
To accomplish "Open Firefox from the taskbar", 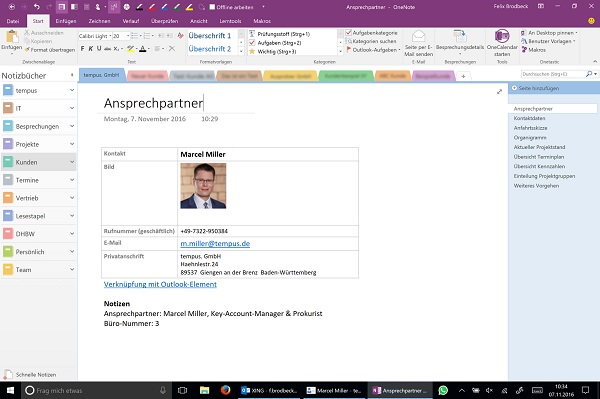I will pos(225,390).
